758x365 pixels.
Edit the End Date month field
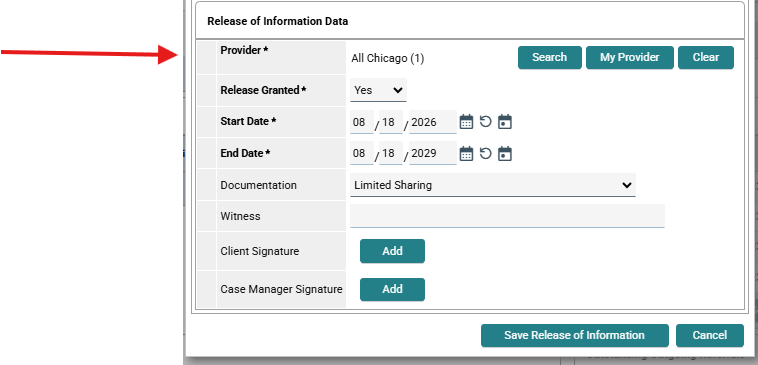[362, 153]
